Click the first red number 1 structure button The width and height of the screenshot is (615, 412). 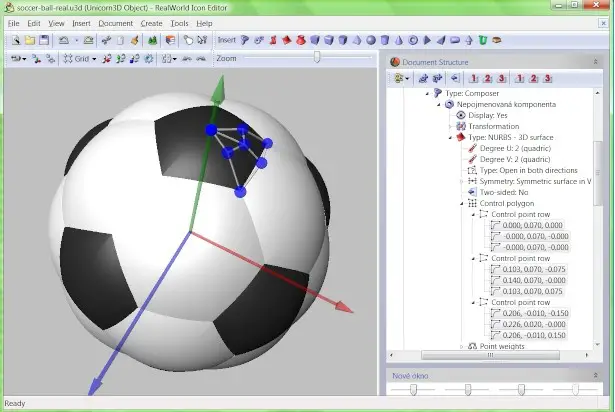[473, 78]
